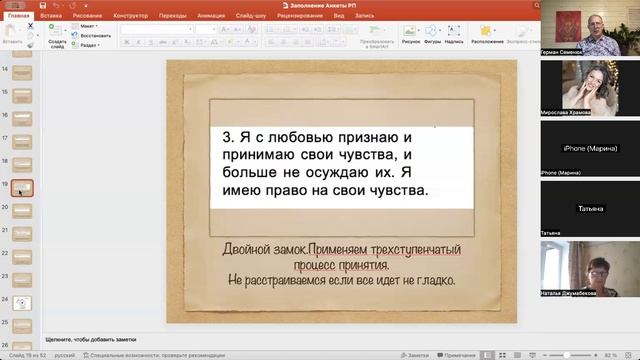This screenshot has width=640, height=360.
Task: Open the font name combo box
Action: (x=157, y=29)
